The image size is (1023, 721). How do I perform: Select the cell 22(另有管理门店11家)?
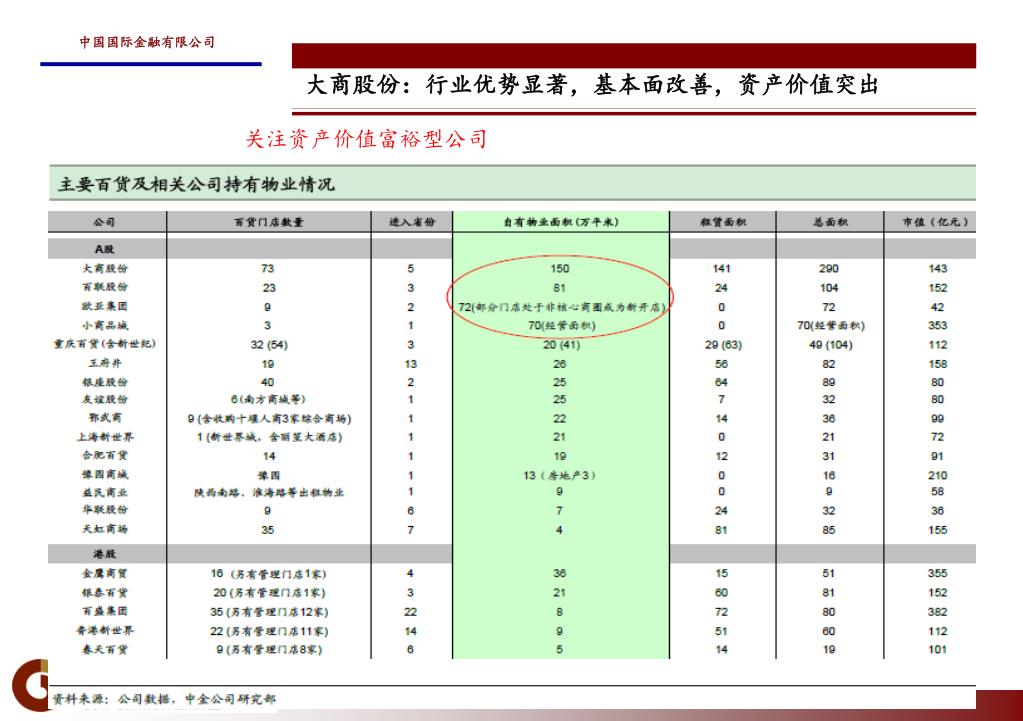[269, 631]
